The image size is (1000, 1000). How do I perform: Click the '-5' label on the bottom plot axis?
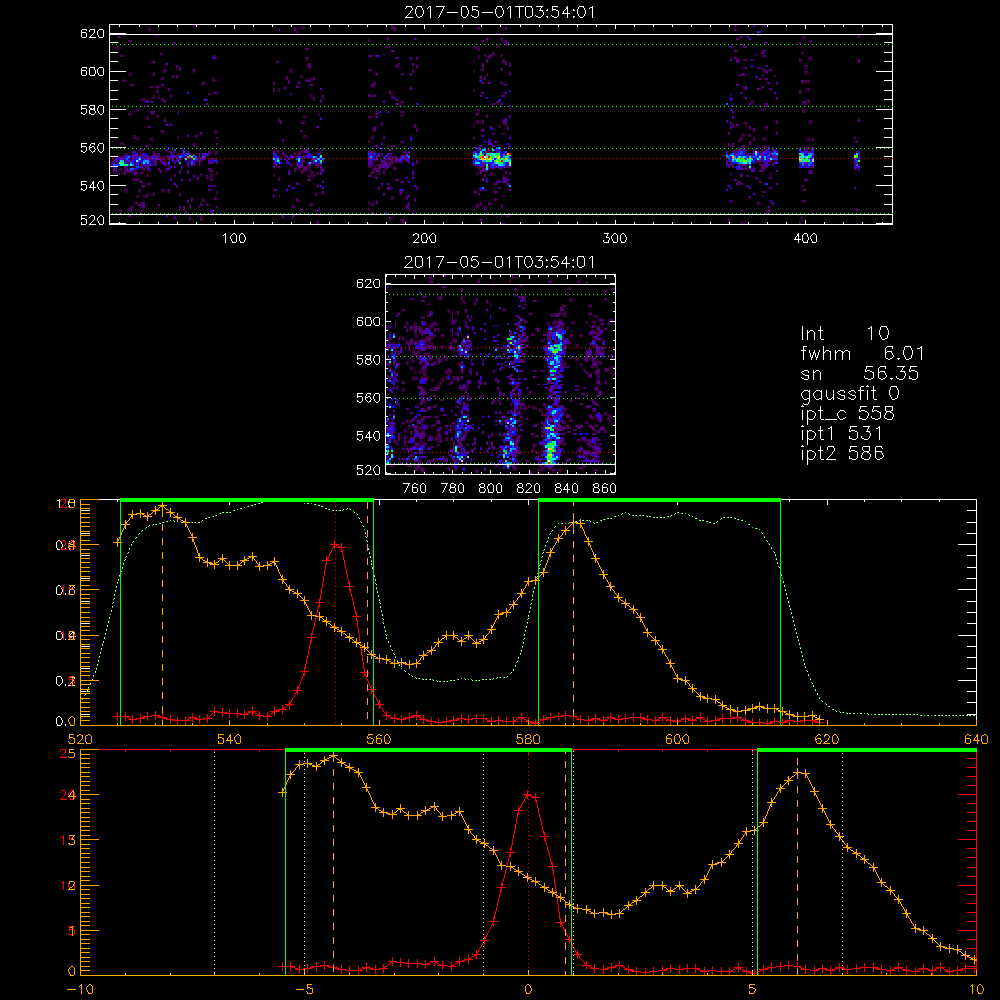(304, 990)
